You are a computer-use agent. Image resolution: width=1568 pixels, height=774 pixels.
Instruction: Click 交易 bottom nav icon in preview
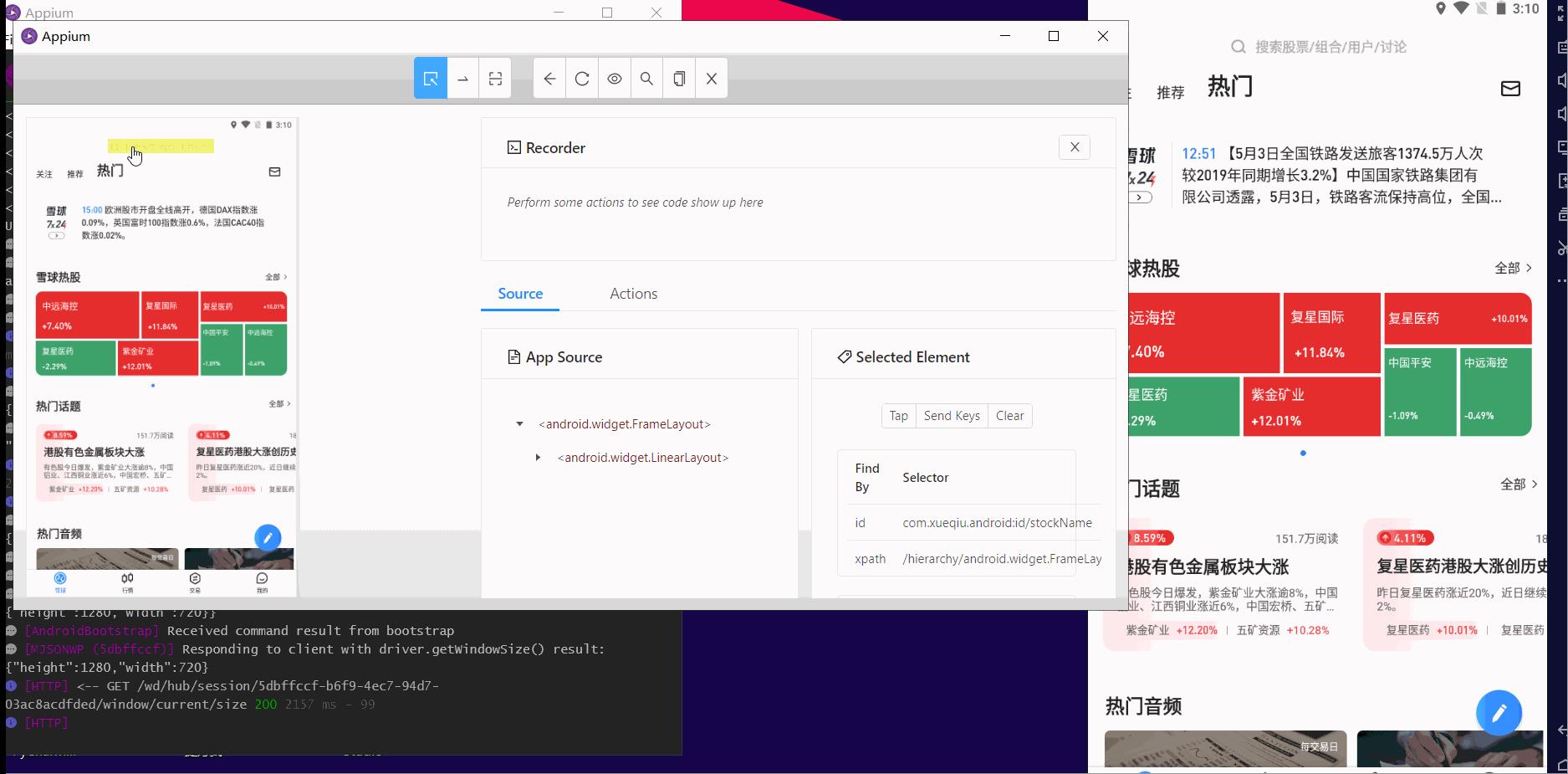point(195,582)
